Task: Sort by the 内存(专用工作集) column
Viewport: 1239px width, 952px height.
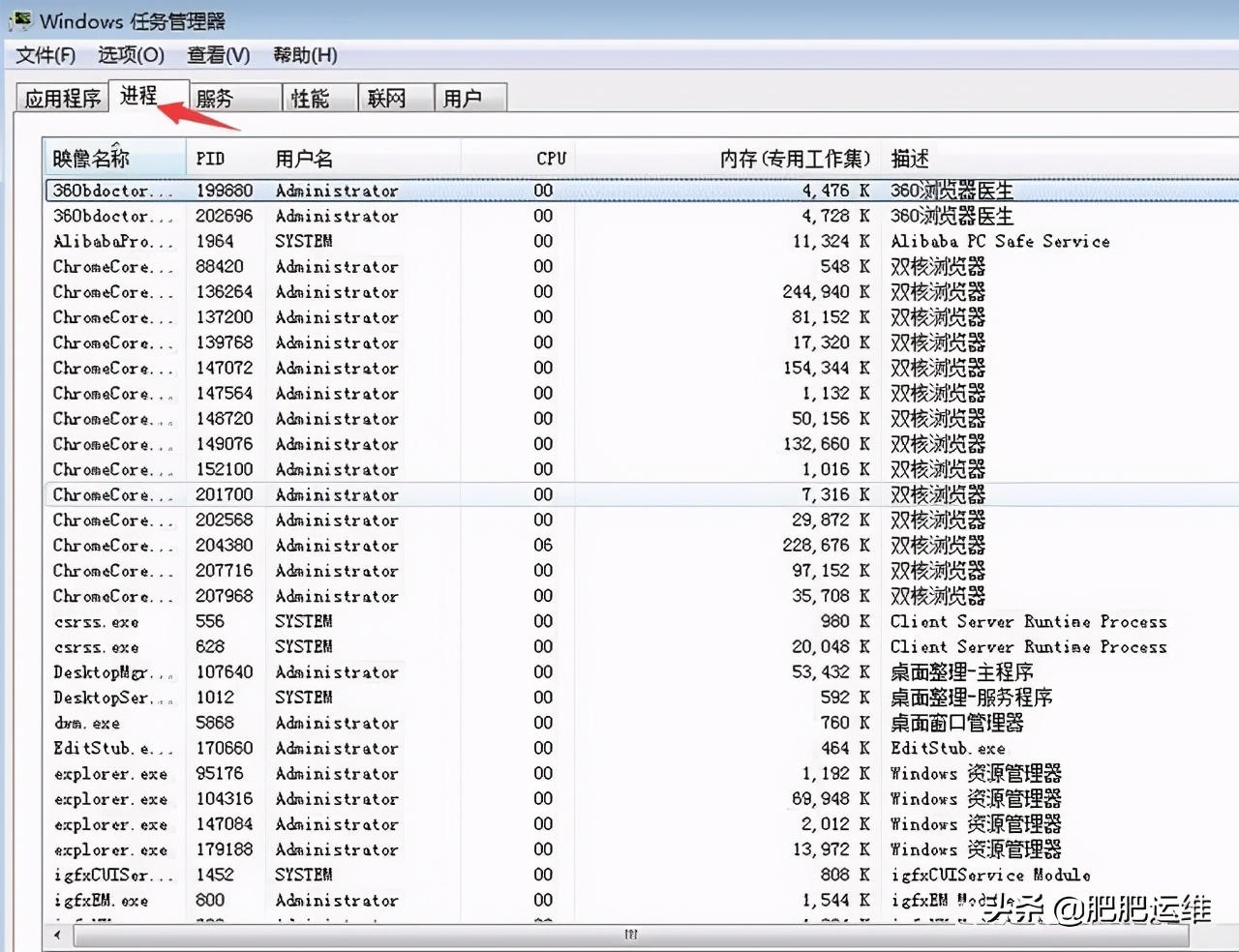Action: (x=796, y=158)
